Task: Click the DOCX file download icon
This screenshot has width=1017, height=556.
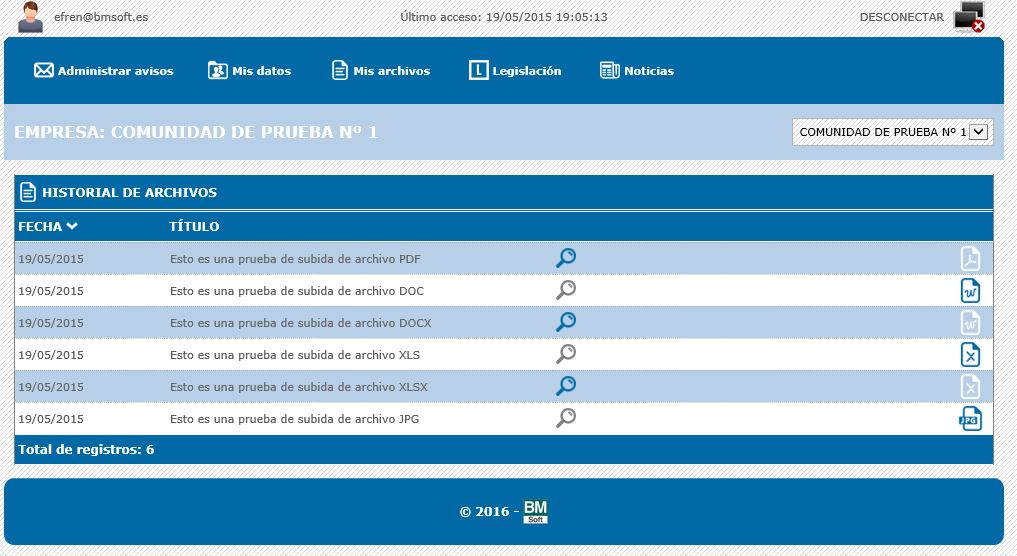Action: pos(970,323)
